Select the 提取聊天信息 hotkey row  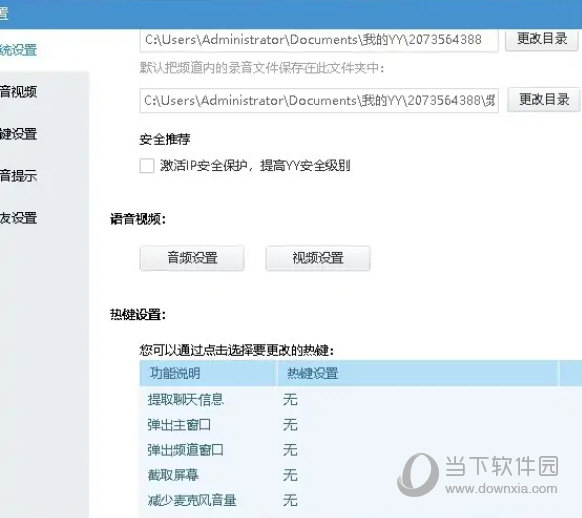361,400
